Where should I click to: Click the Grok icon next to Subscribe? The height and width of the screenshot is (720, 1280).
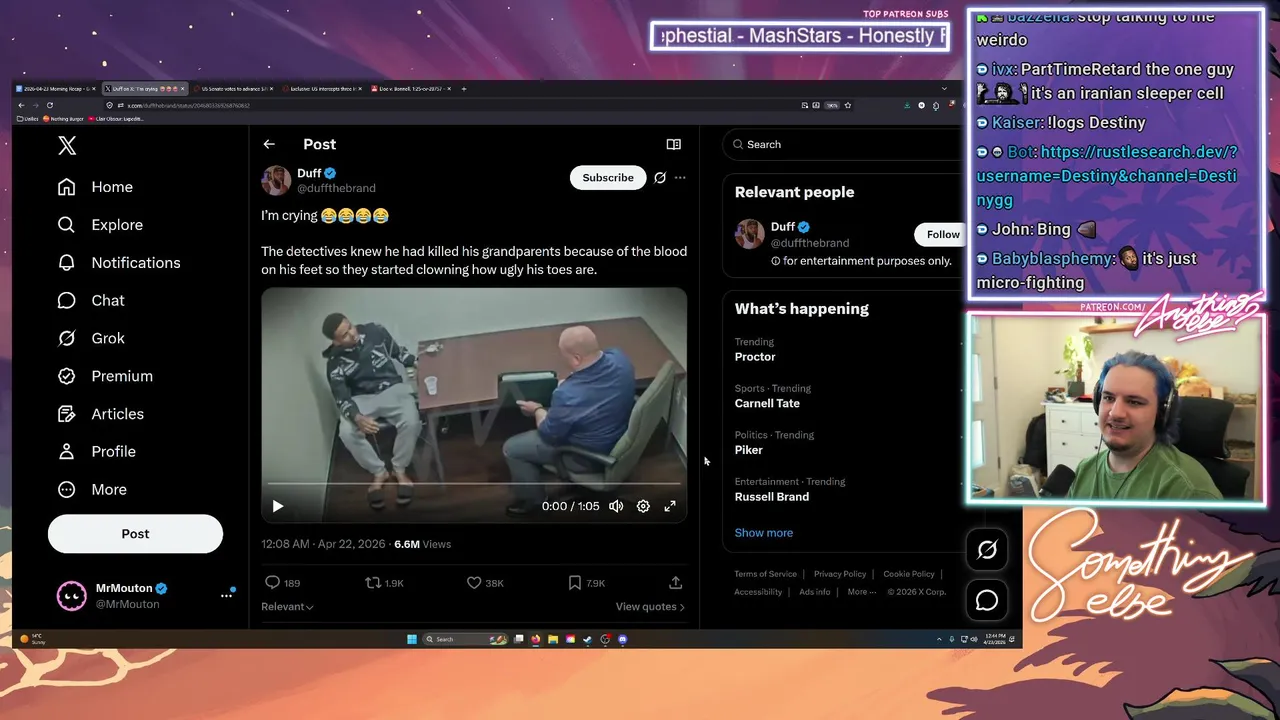click(x=660, y=178)
